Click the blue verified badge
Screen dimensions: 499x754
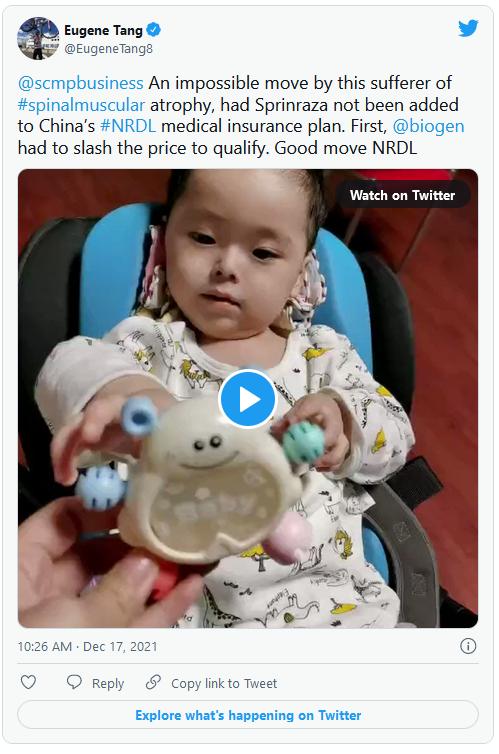pyautogui.click(x=153, y=30)
